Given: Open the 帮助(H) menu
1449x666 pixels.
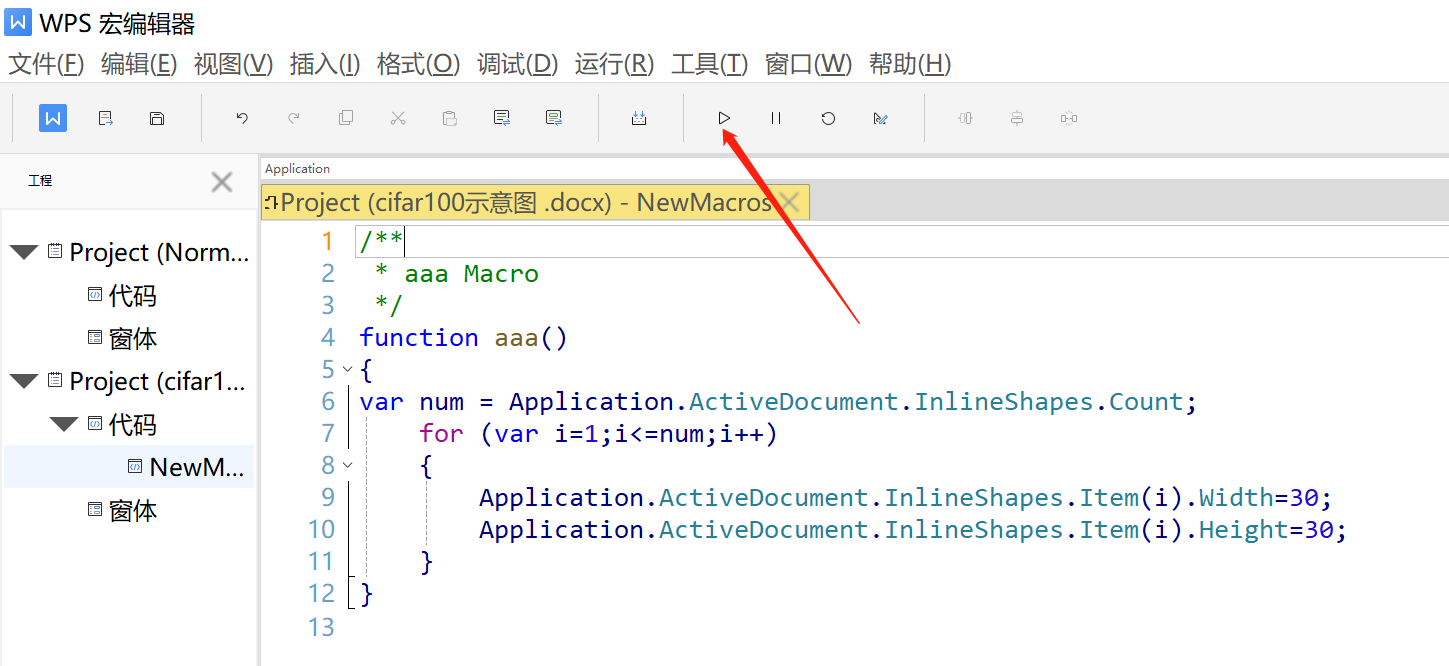Looking at the screenshot, I should coord(910,65).
